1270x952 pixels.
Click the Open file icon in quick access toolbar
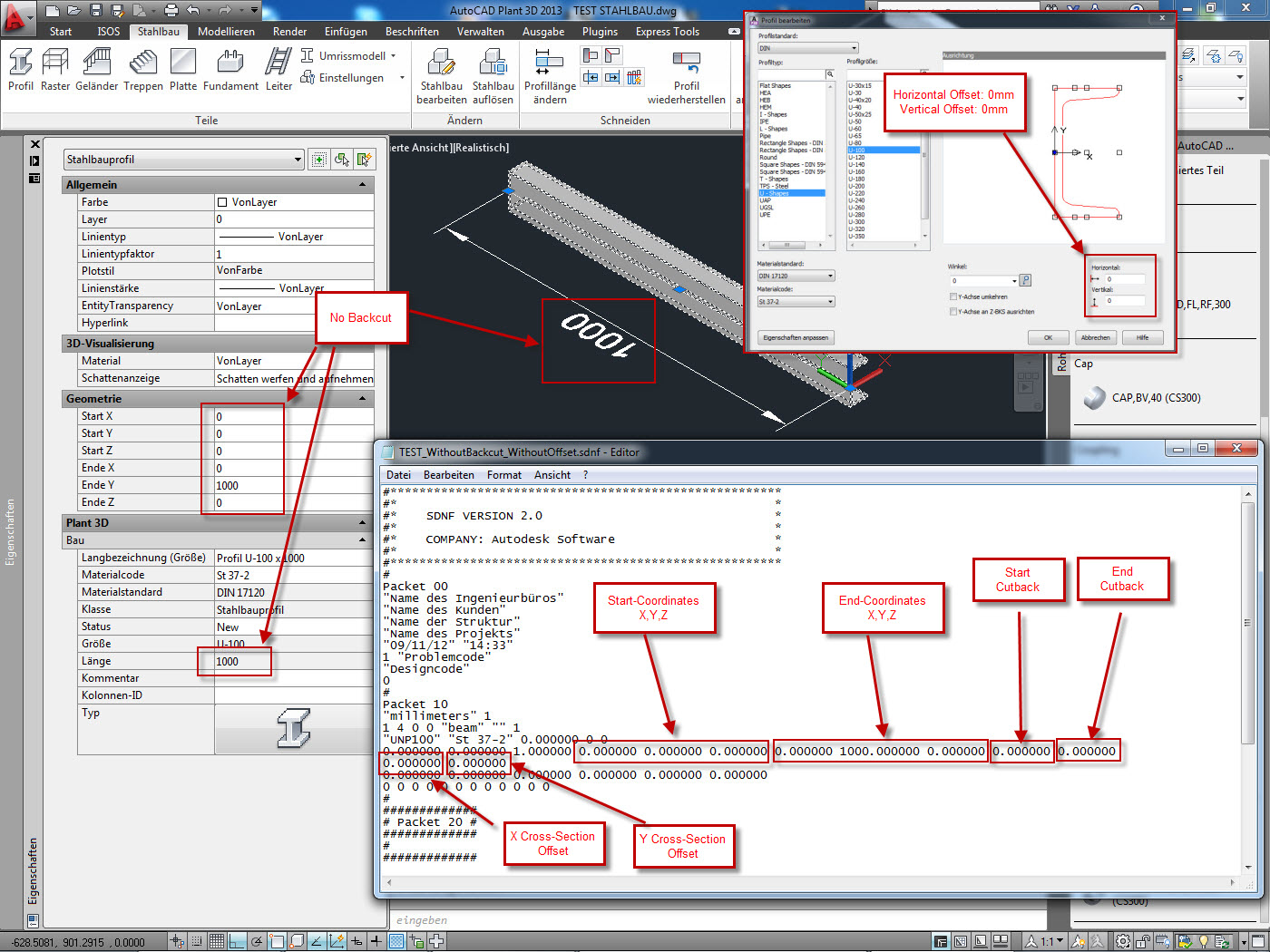[x=74, y=10]
